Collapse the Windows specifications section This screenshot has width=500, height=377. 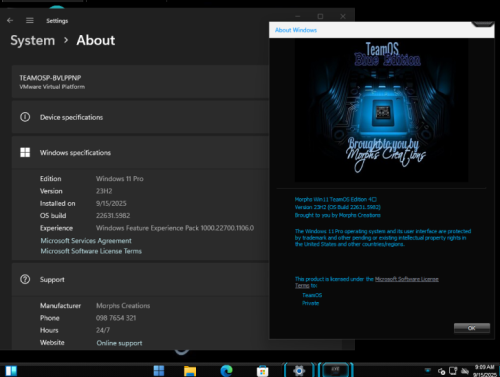pos(140,153)
